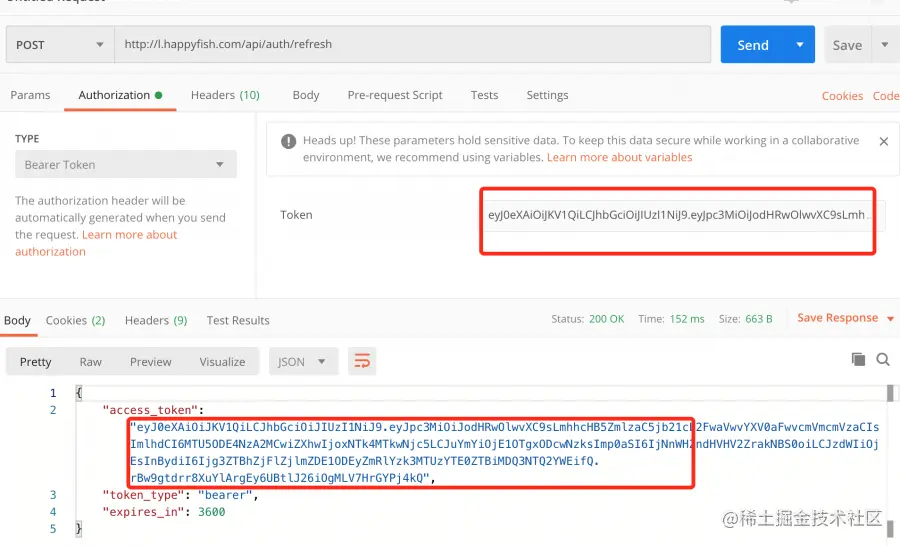Viewport: 900px width, 546px height.
Task: Dismiss the Heads up warning banner
Action: coord(883,141)
